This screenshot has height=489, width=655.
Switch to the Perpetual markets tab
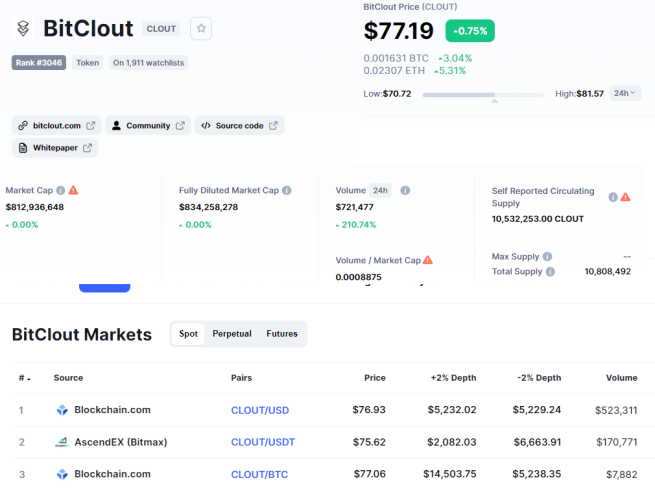click(x=232, y=334)
